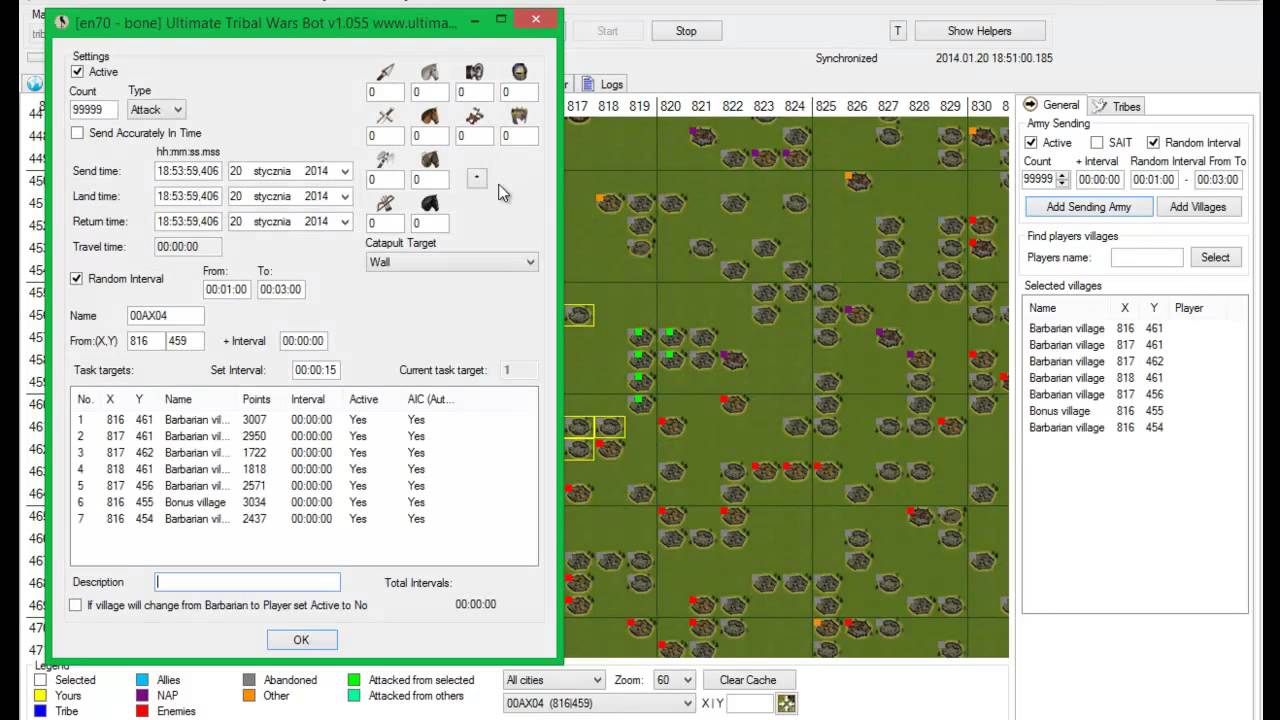Viewport: 1280px width, 720px height.
Task: Toggle the Active checkbox in Settings
Action: (77, 72)
